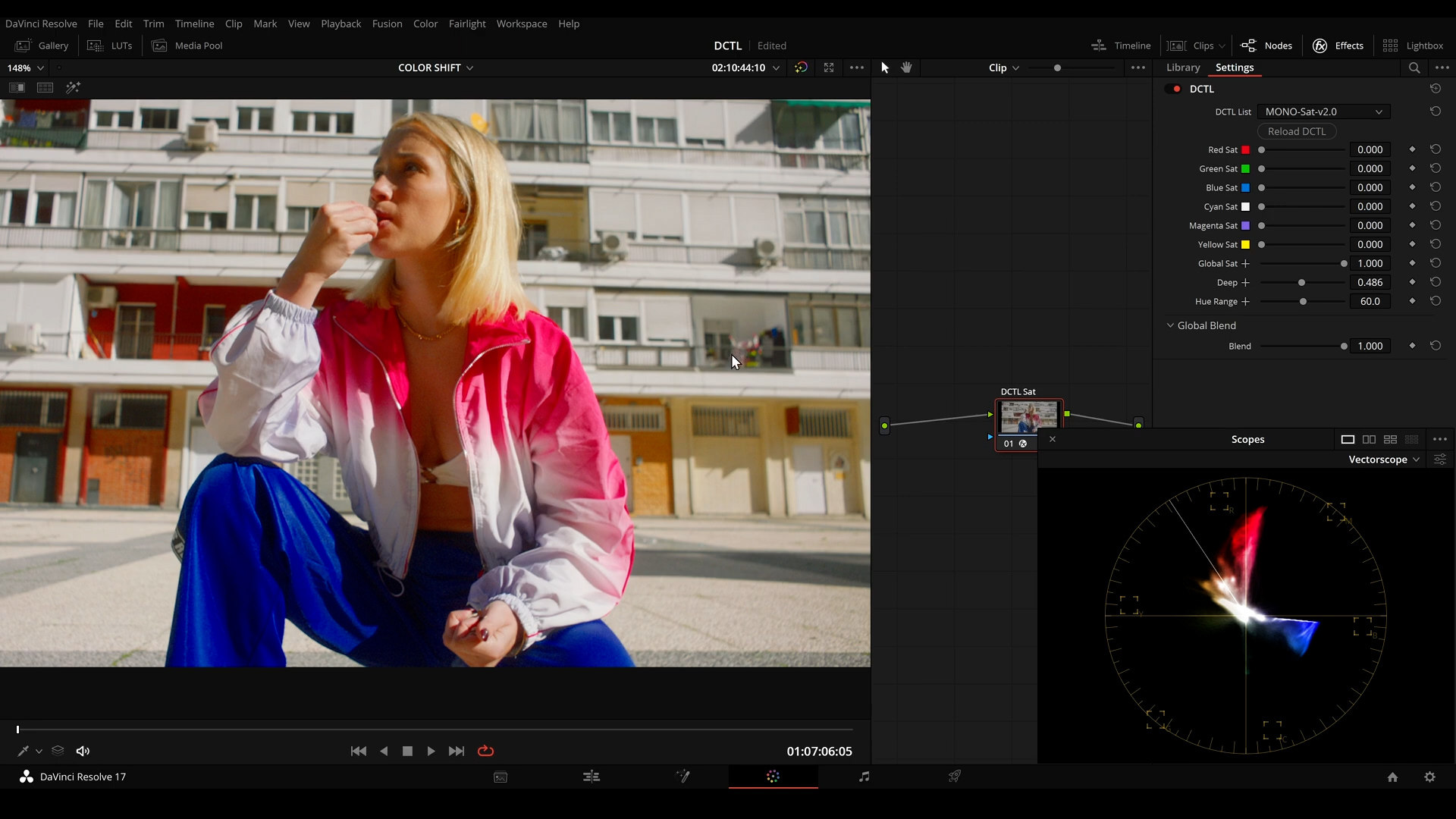Click the Reload DCTL button
The height and width of the screenshot is (819, 1456).
coord(1297,131)
